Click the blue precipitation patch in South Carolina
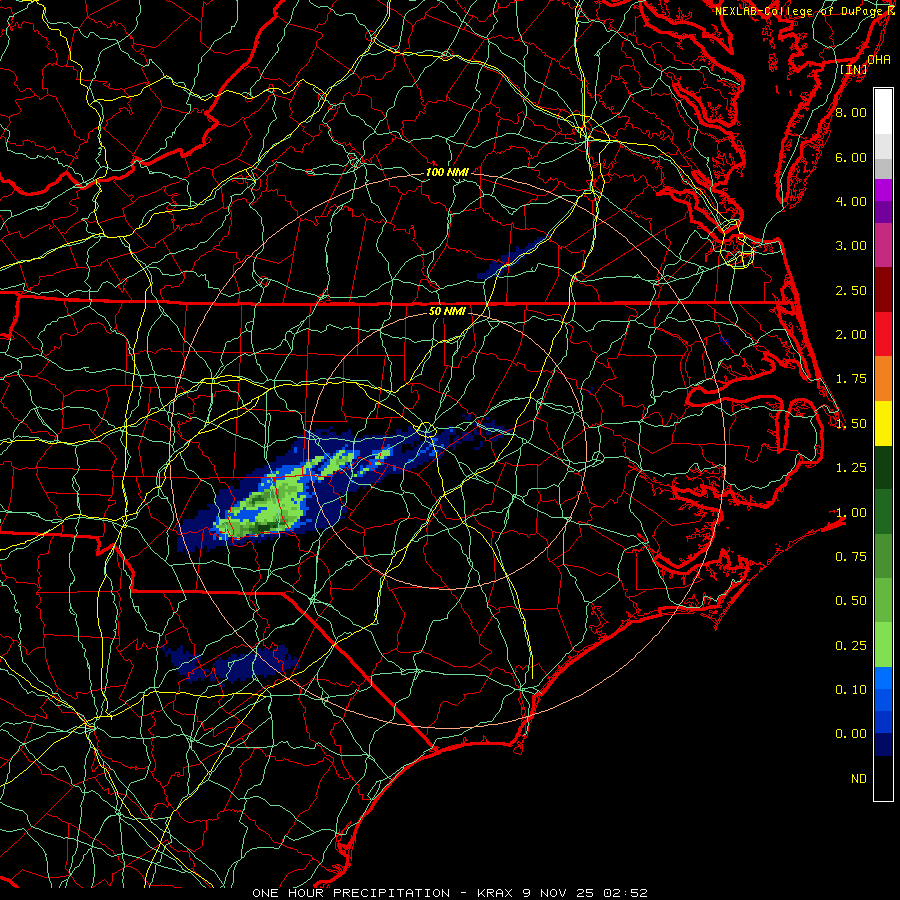900x900 pixels. (x=232, y=663)
